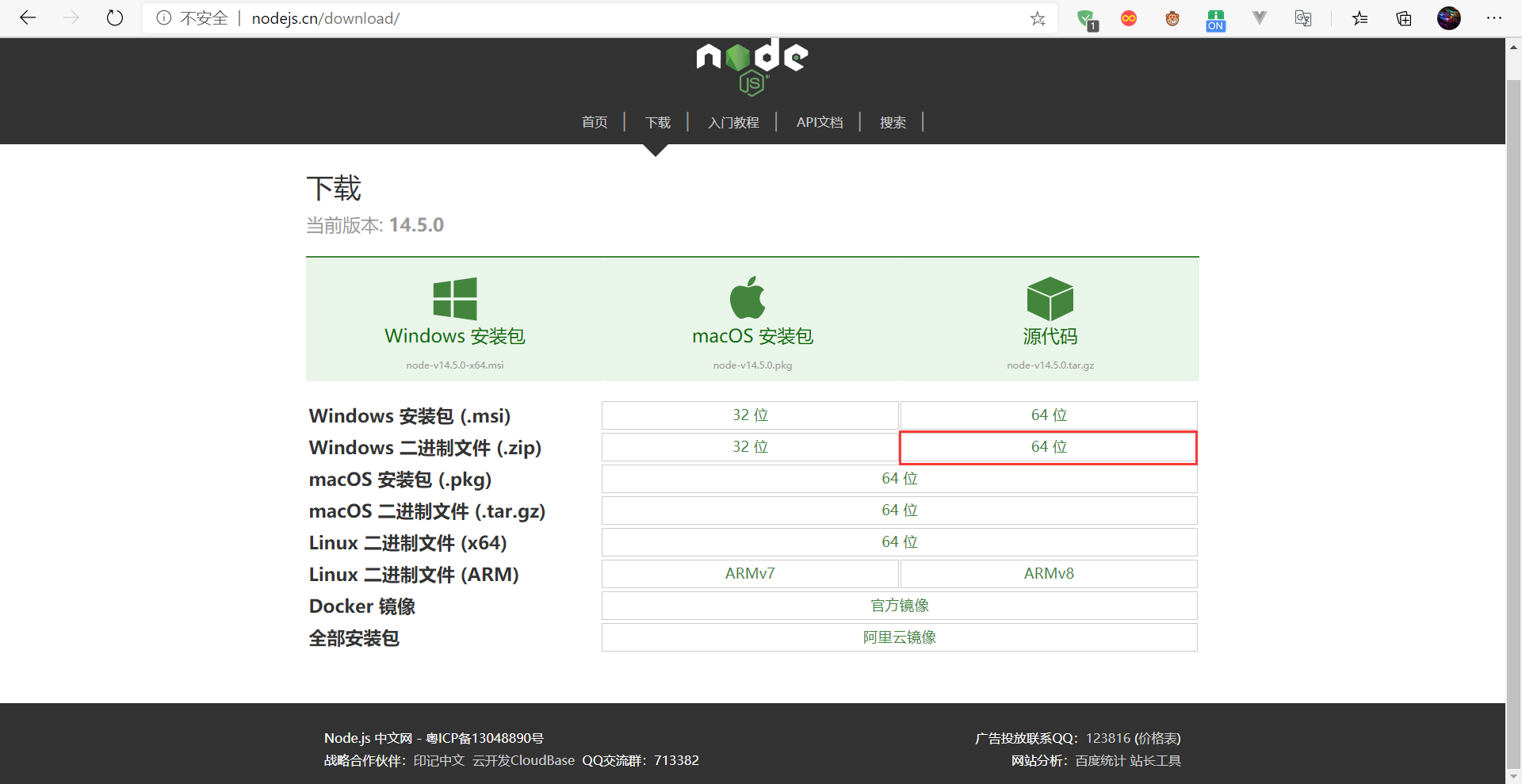The image size is (1522, 784).
Task: Click the page back navigation arrow
Action: click(28, 18)
